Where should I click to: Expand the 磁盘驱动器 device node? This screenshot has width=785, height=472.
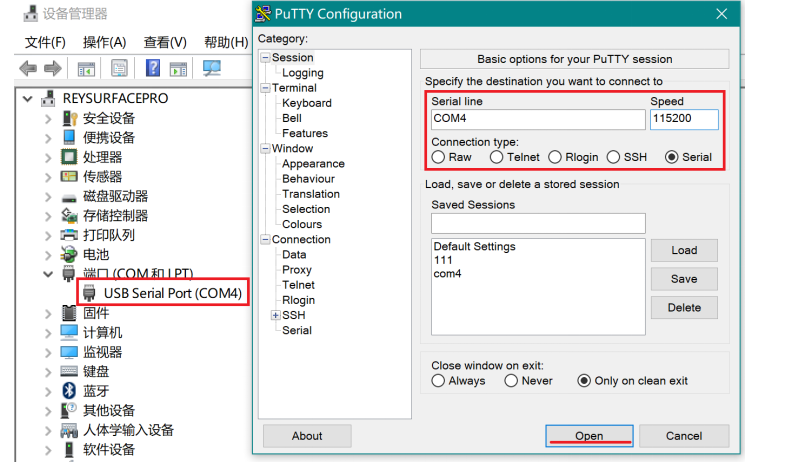coord(47,196)
